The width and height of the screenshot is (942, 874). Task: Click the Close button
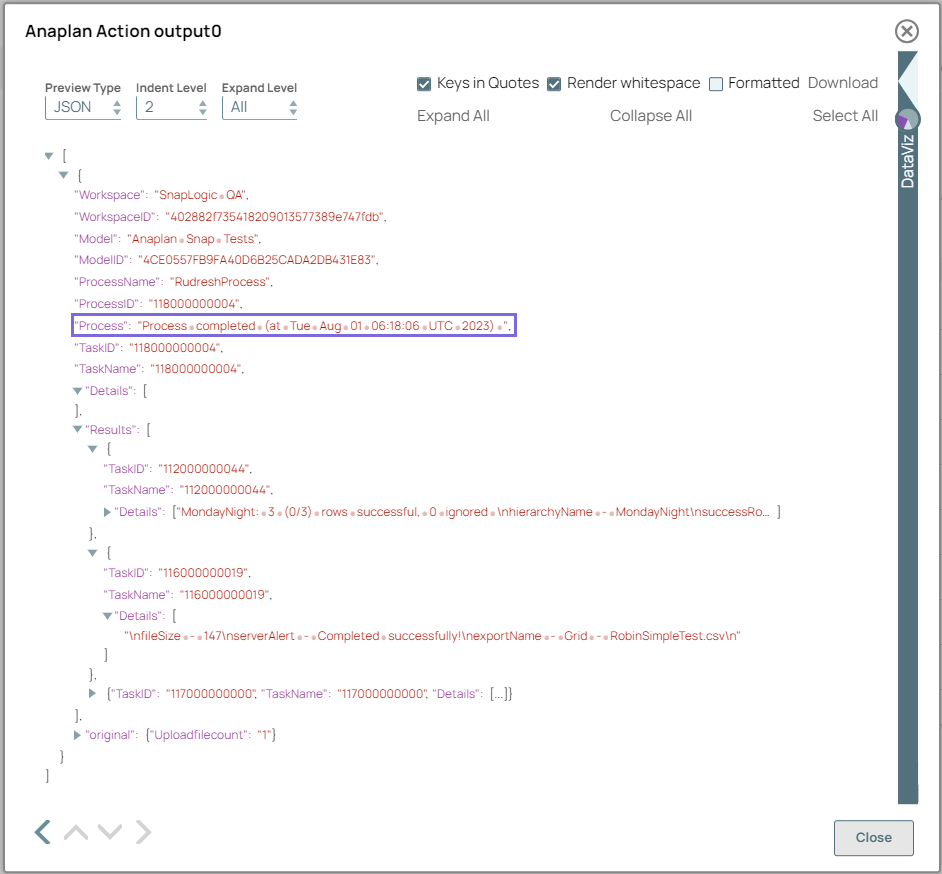(x=873, y=838)
